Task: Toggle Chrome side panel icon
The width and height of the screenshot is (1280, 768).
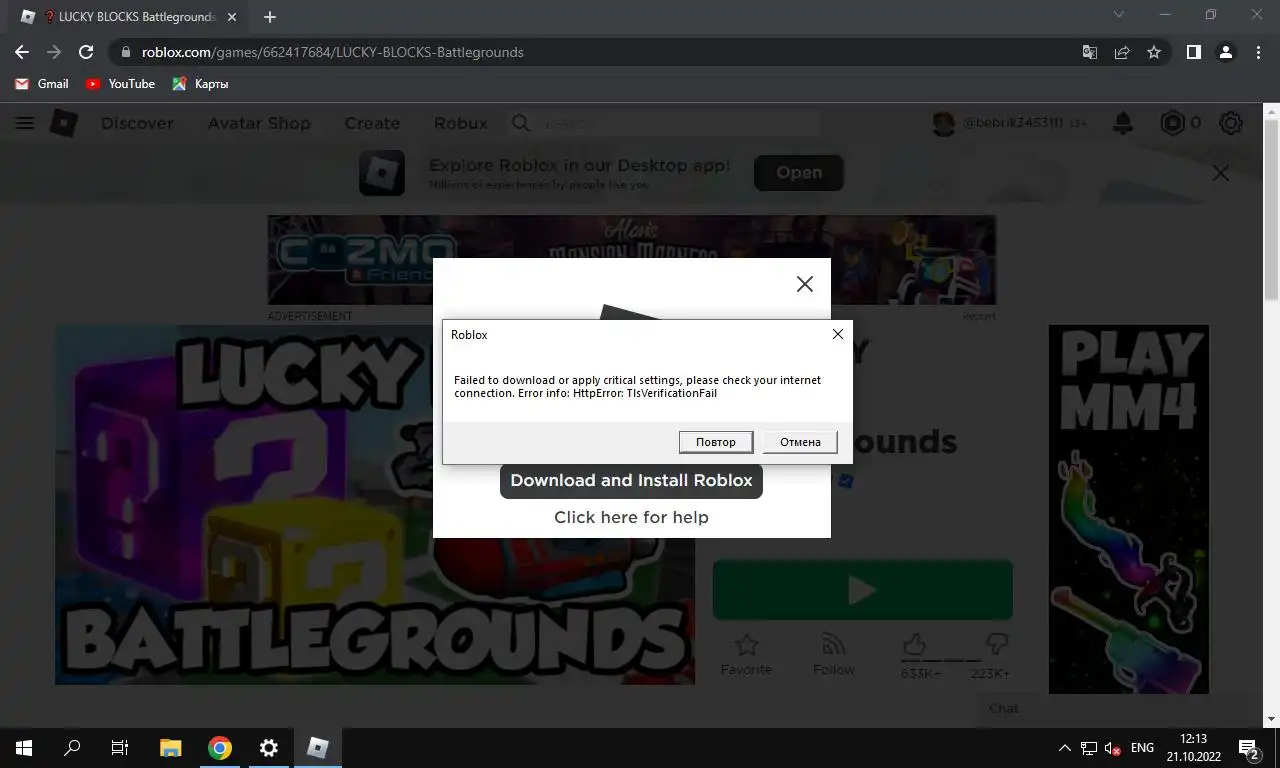Action: 1193,52
